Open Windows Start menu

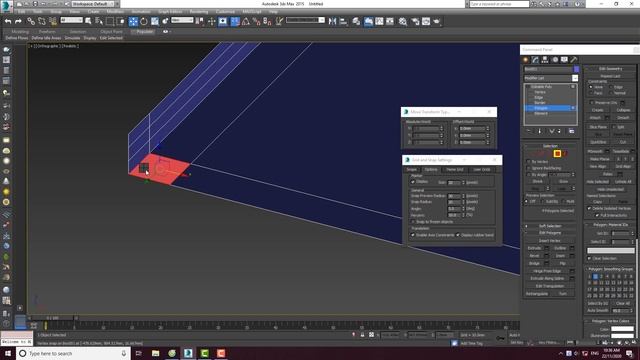click(8, 353)
